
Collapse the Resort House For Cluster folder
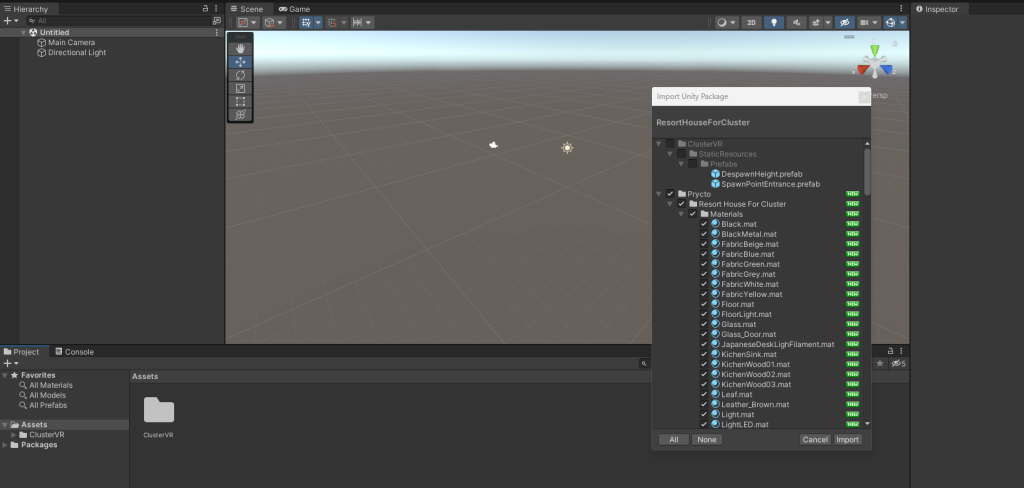point(670,204)
